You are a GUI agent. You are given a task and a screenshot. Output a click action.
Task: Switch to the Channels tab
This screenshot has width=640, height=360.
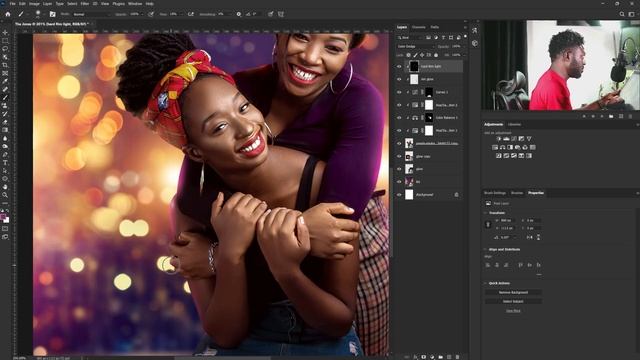pos(418,27)
